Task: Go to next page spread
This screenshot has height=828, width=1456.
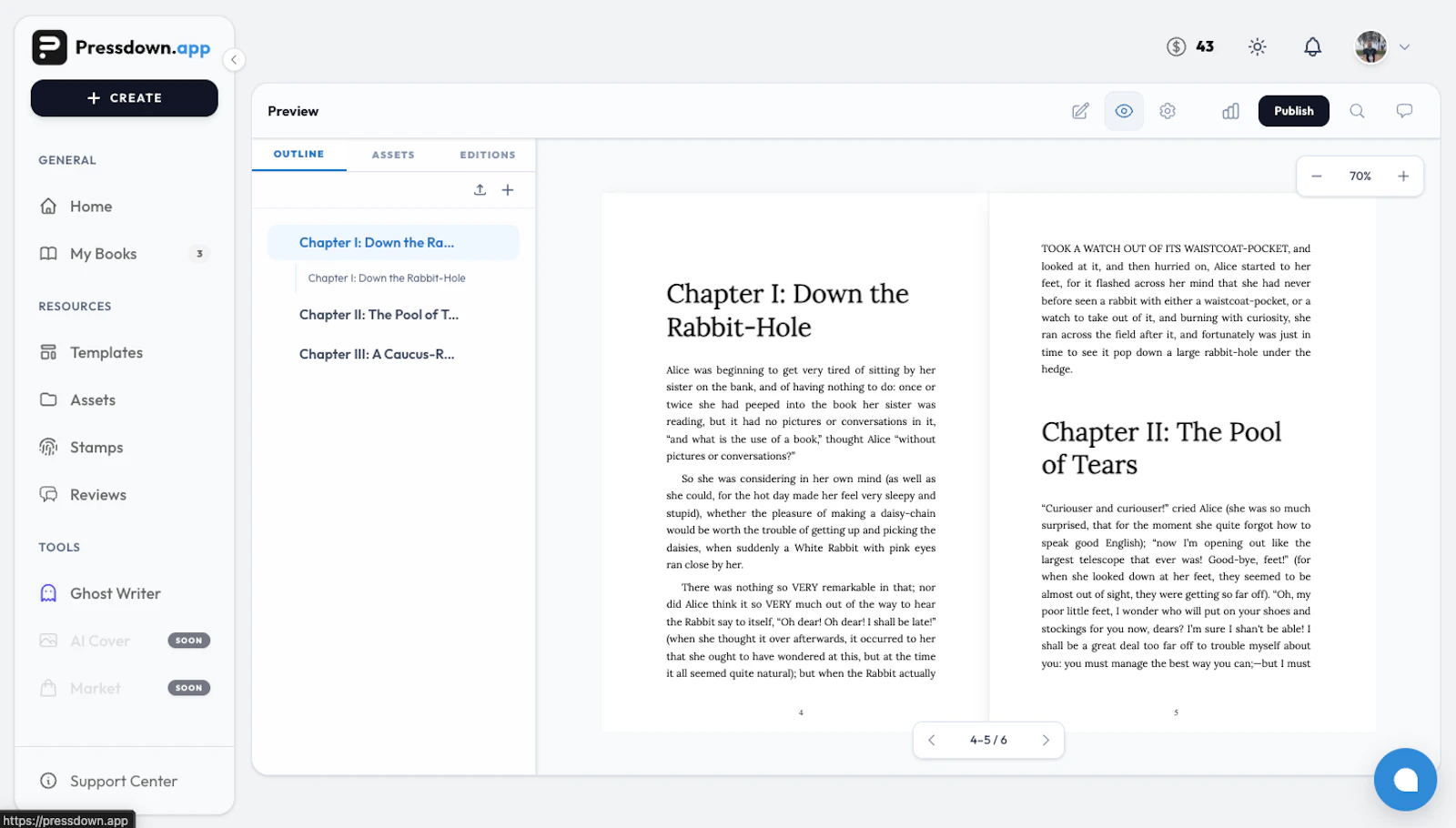Action: tap(1046, 741)
